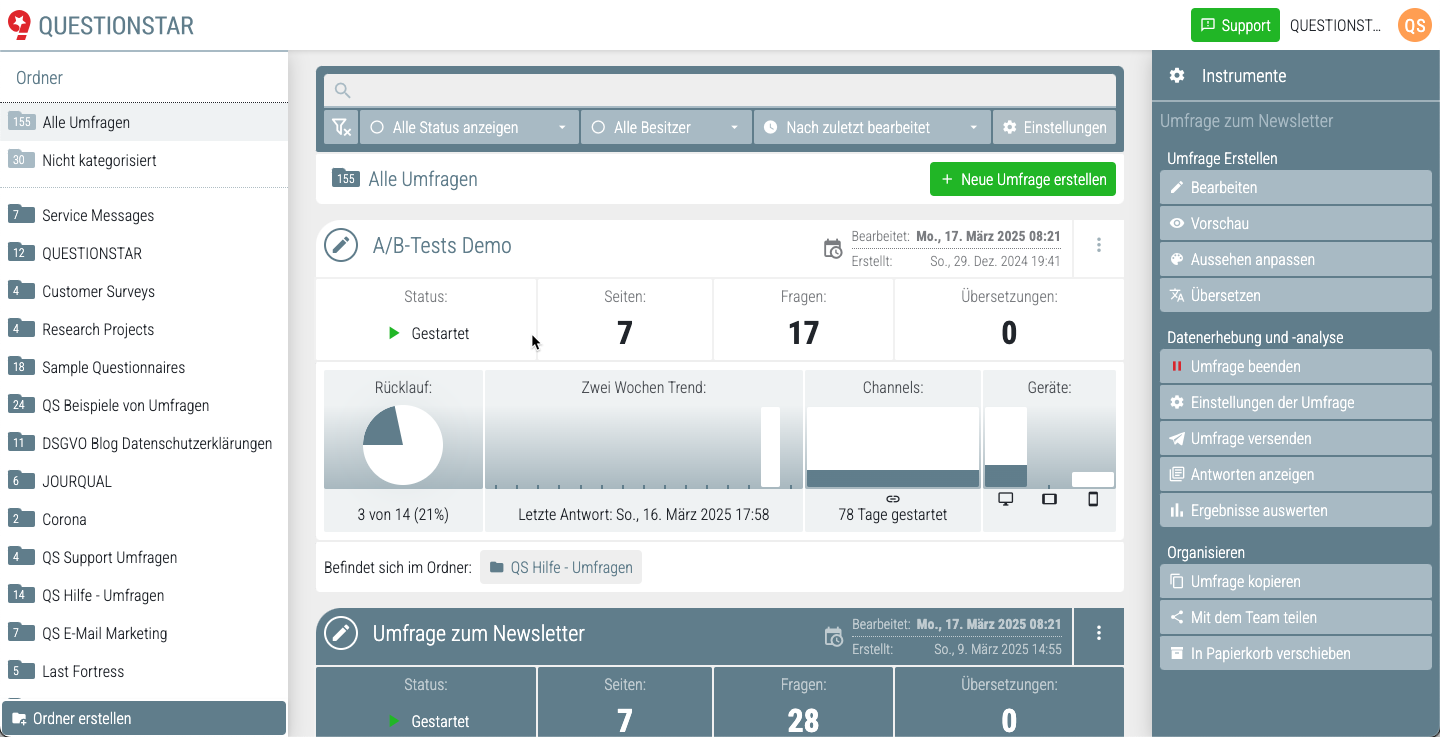Click the text '3 von 14 (21%)'

[x=403, y=515]
